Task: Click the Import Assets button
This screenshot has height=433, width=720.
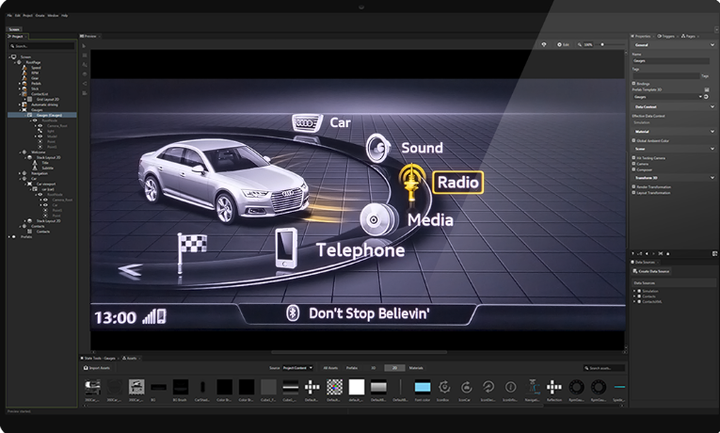Action: (98, 367)
